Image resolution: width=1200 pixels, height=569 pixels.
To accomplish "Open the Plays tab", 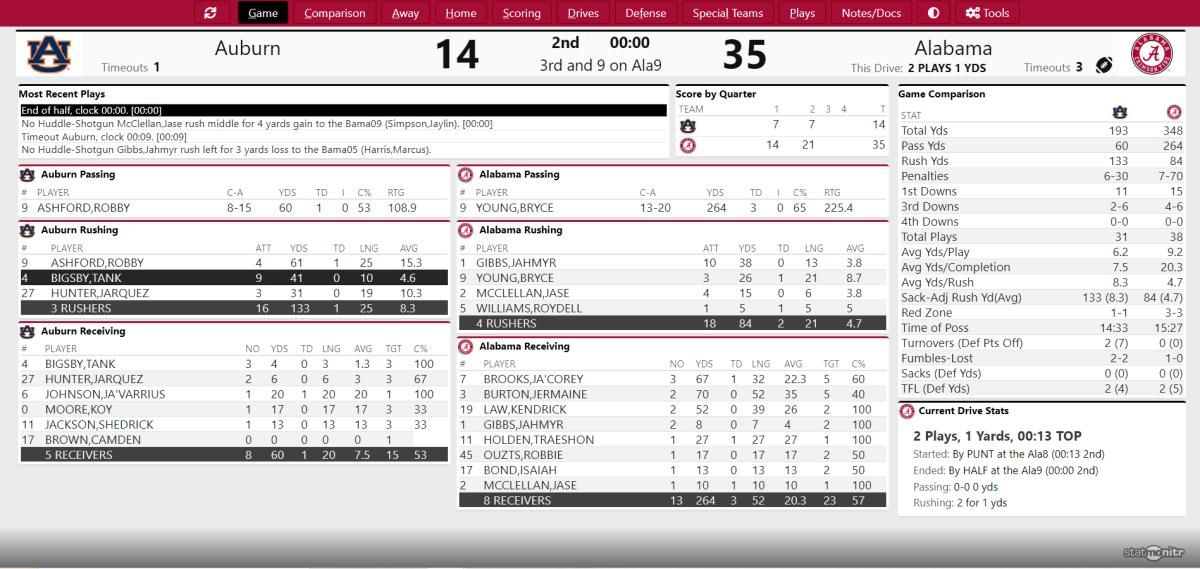I will pyautogui.click(x=802, y=13).
